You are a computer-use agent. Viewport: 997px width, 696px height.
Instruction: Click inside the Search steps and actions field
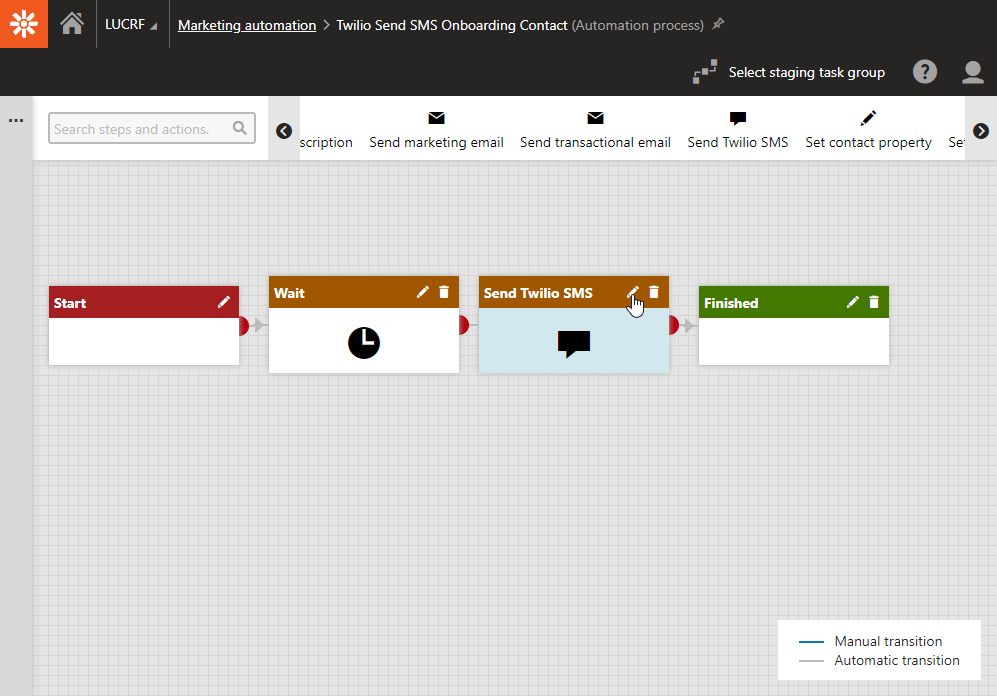(140, 128)
